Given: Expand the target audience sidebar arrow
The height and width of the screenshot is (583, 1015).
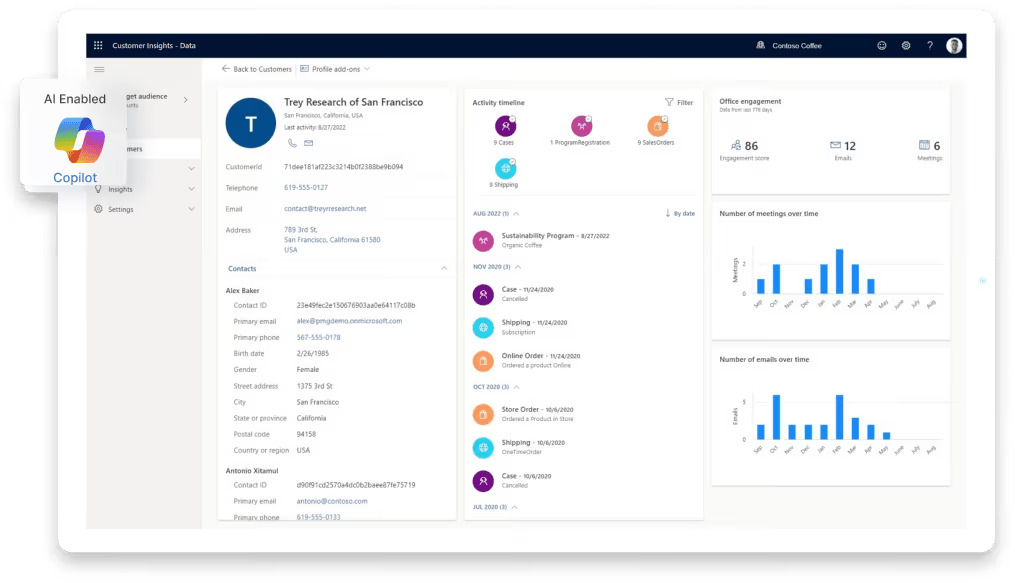Looking at the screenshot, I should (186, 100).
